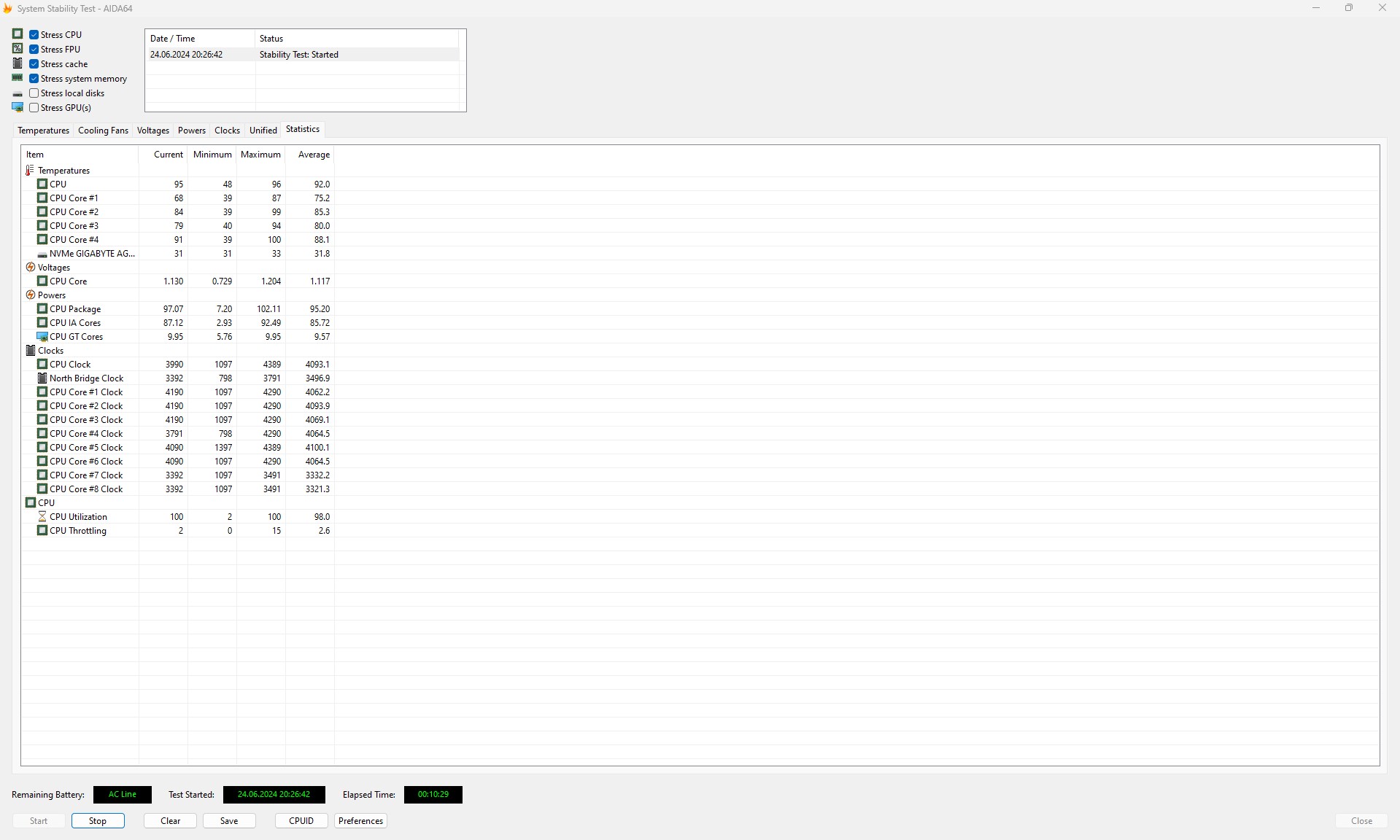Open the CPUID panel

(301, 821)
